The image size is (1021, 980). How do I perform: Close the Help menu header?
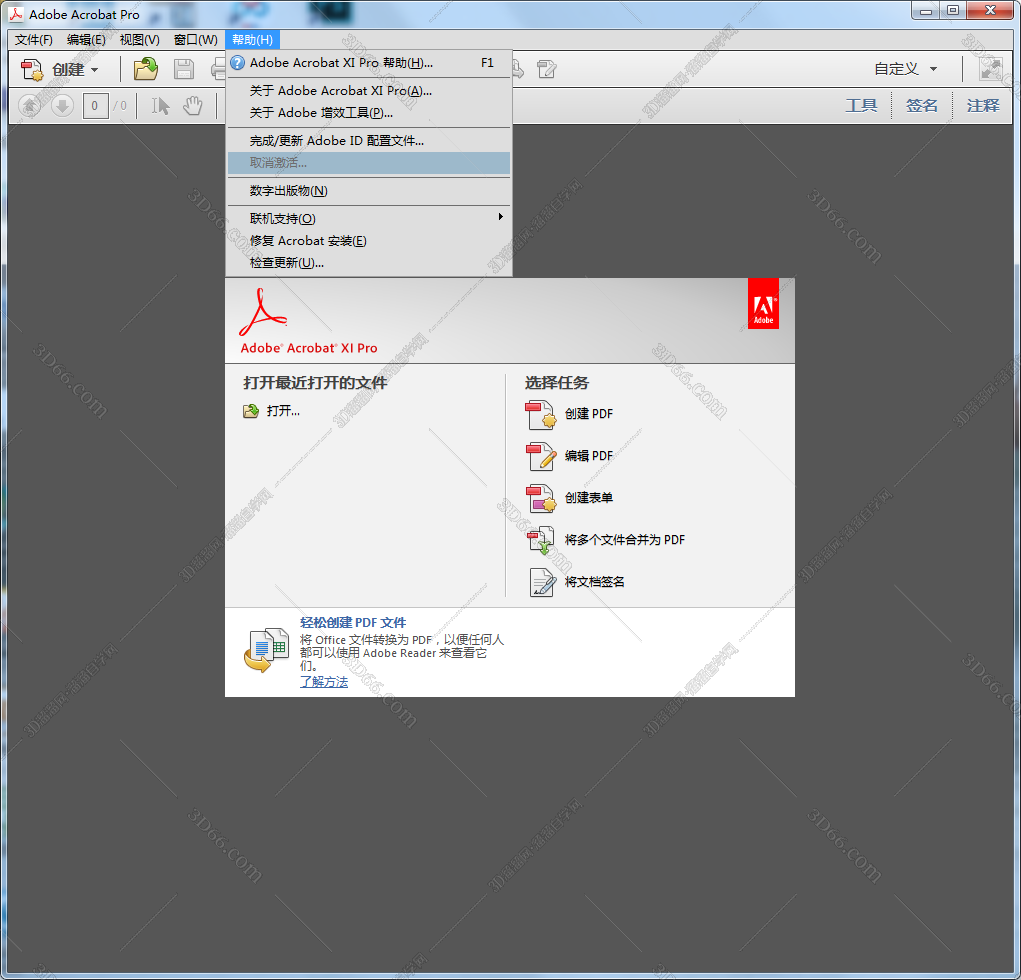(x=253, y=40)
